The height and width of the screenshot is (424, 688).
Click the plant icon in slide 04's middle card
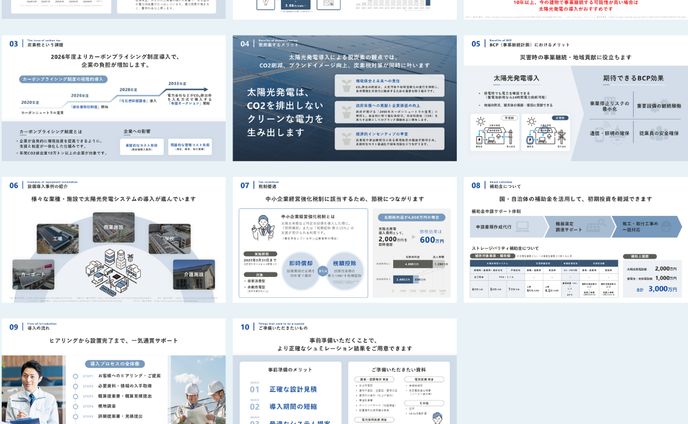pyautogui.click(x=347, y=112)
